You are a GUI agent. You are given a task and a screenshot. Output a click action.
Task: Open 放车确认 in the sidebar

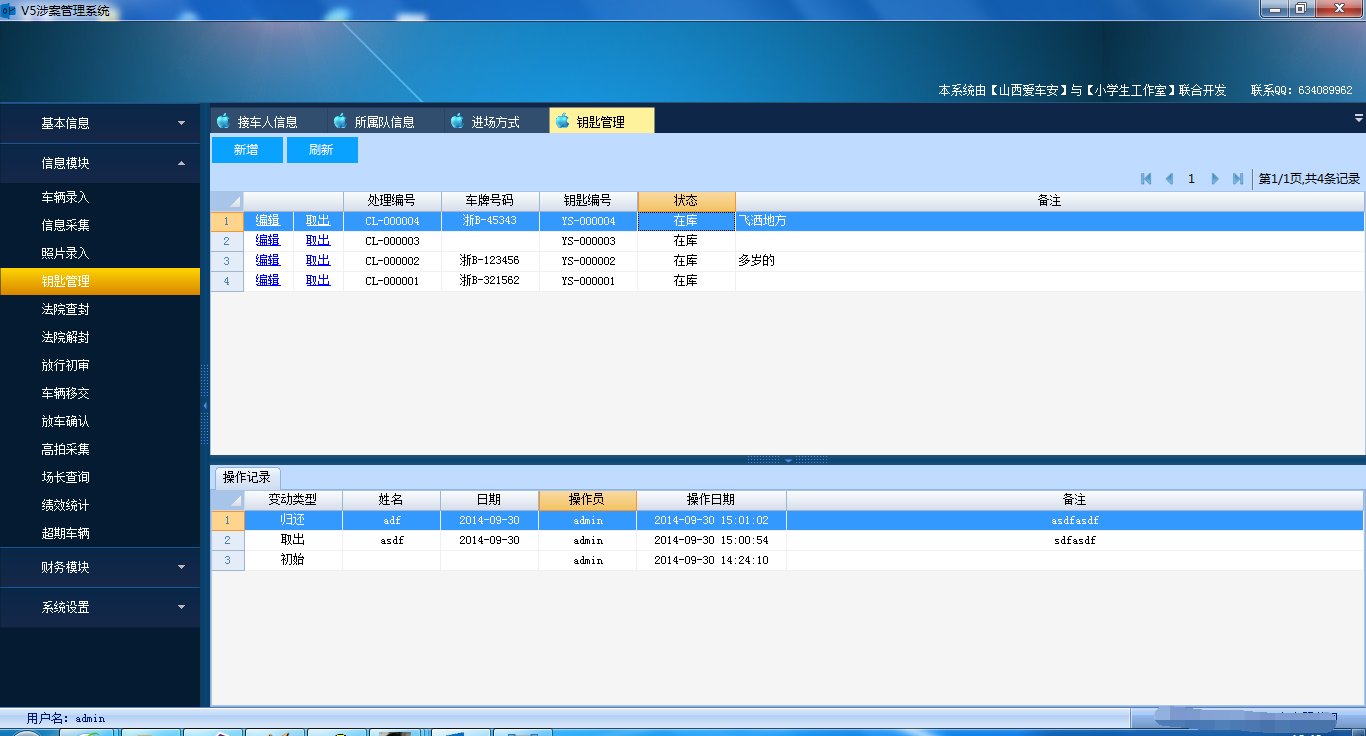pyautogui.click(x=100, y=421)
